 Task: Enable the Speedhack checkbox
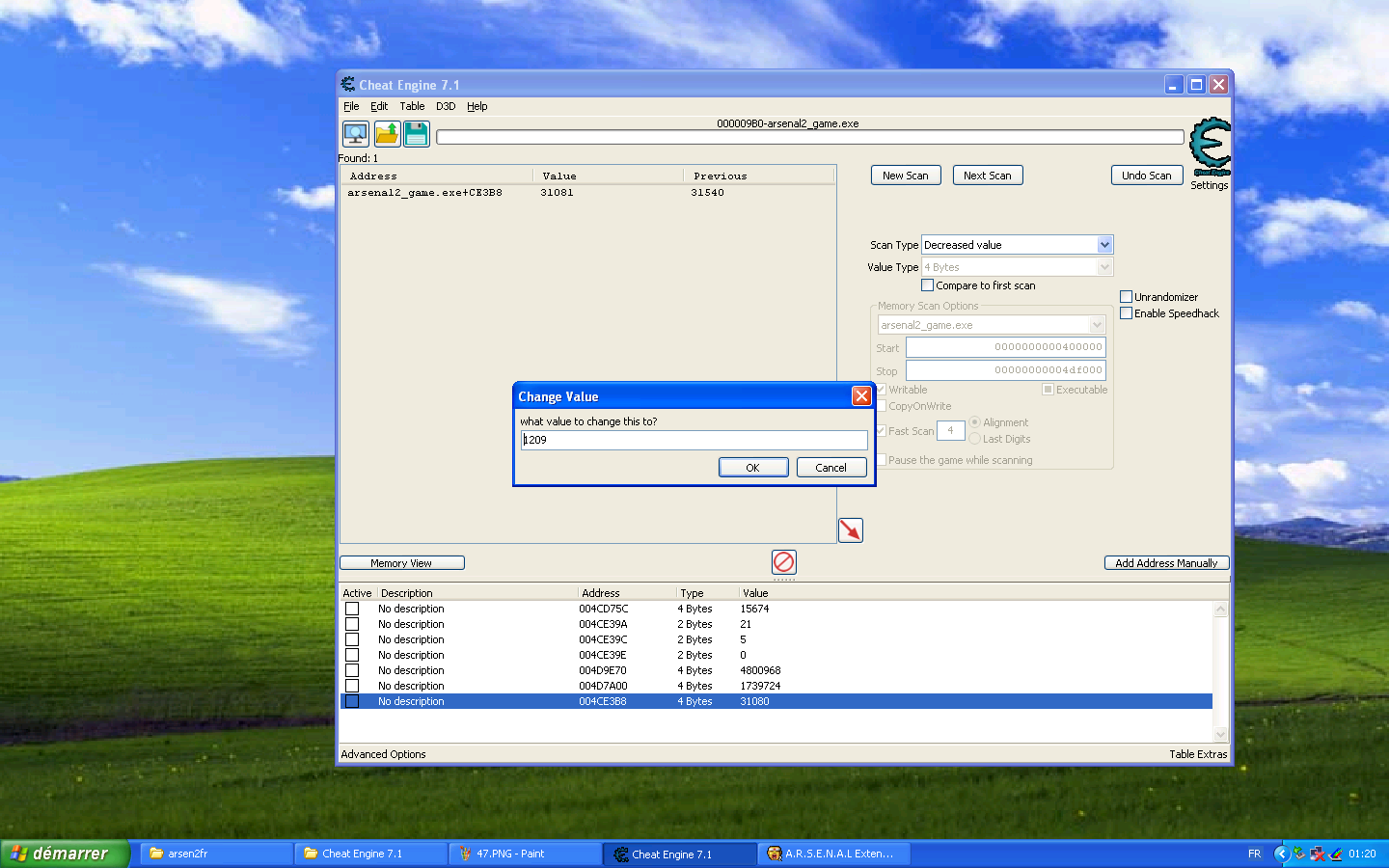(1126, 313)
